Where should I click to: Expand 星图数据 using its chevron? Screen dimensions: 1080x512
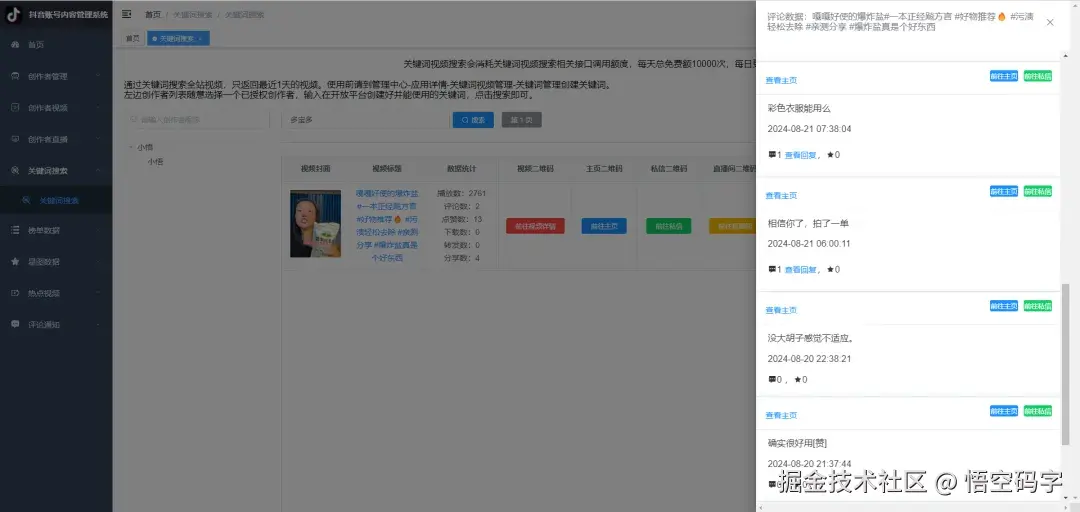coord(98,262)
